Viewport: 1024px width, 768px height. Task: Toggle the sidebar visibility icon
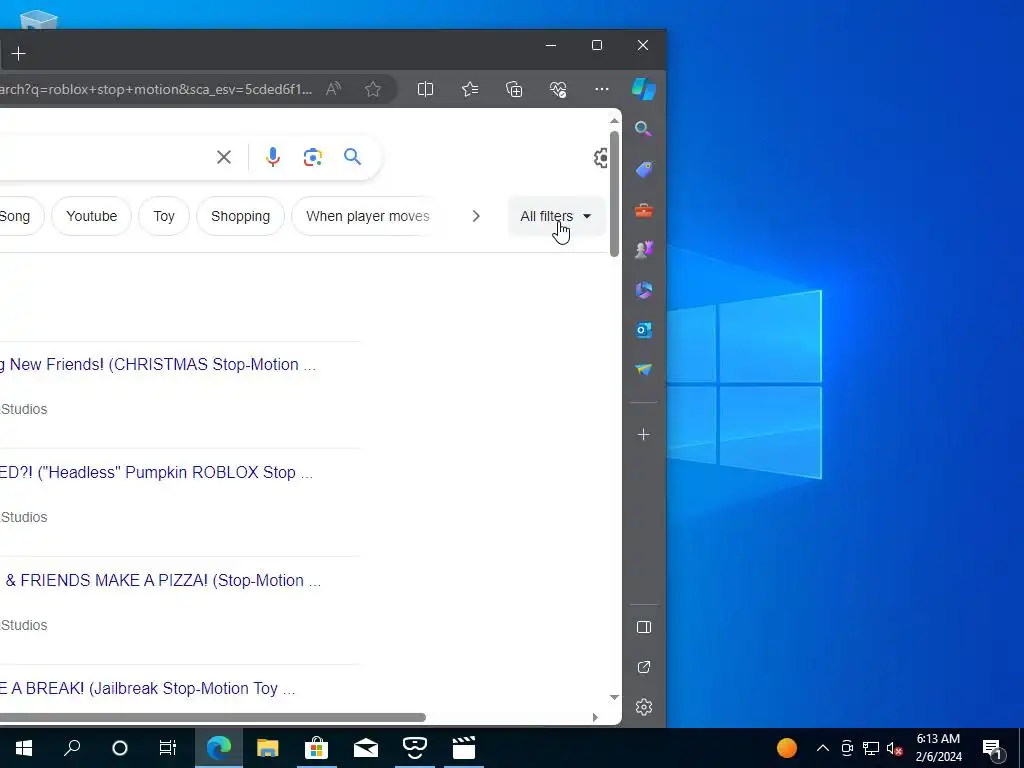[x=643, y=627]
